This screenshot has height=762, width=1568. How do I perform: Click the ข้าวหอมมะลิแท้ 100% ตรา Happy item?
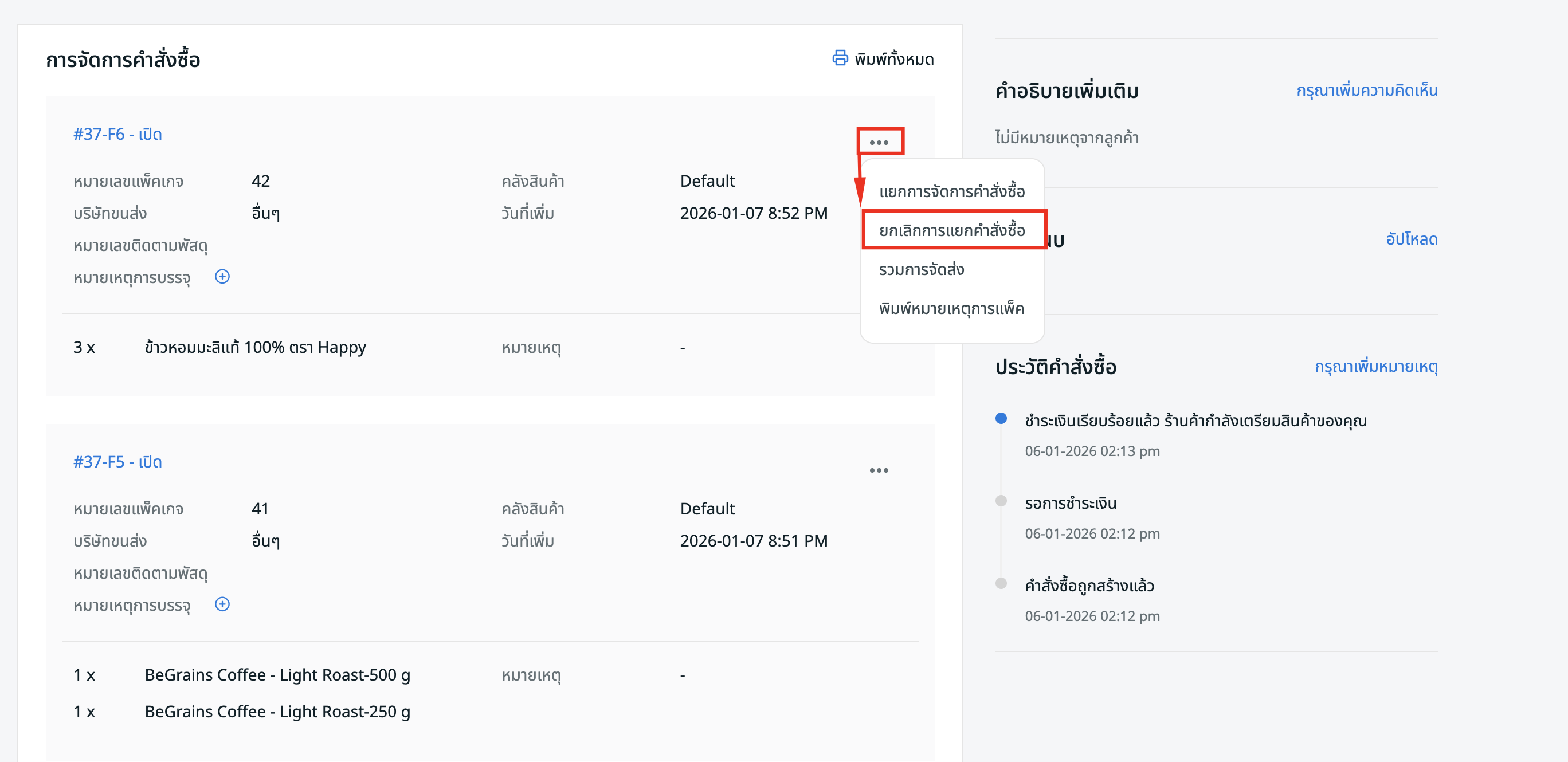[x=255, y=348]
